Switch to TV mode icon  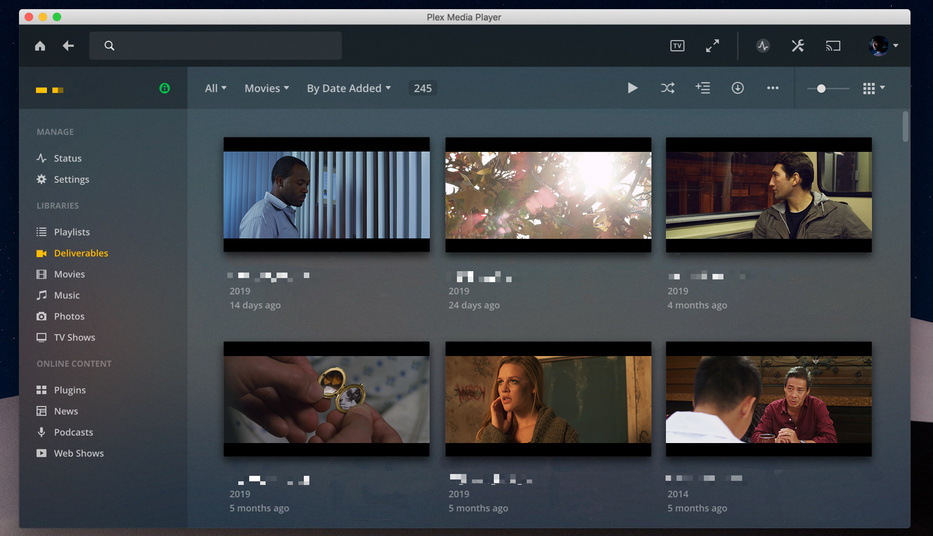coord(677,46)
